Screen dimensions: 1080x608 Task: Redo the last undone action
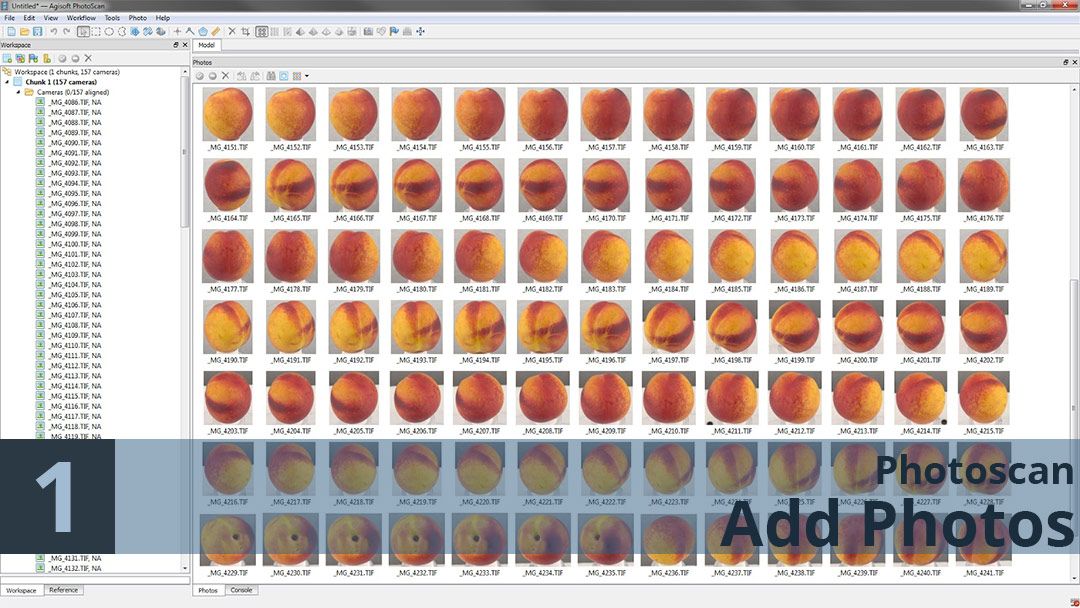67,32
